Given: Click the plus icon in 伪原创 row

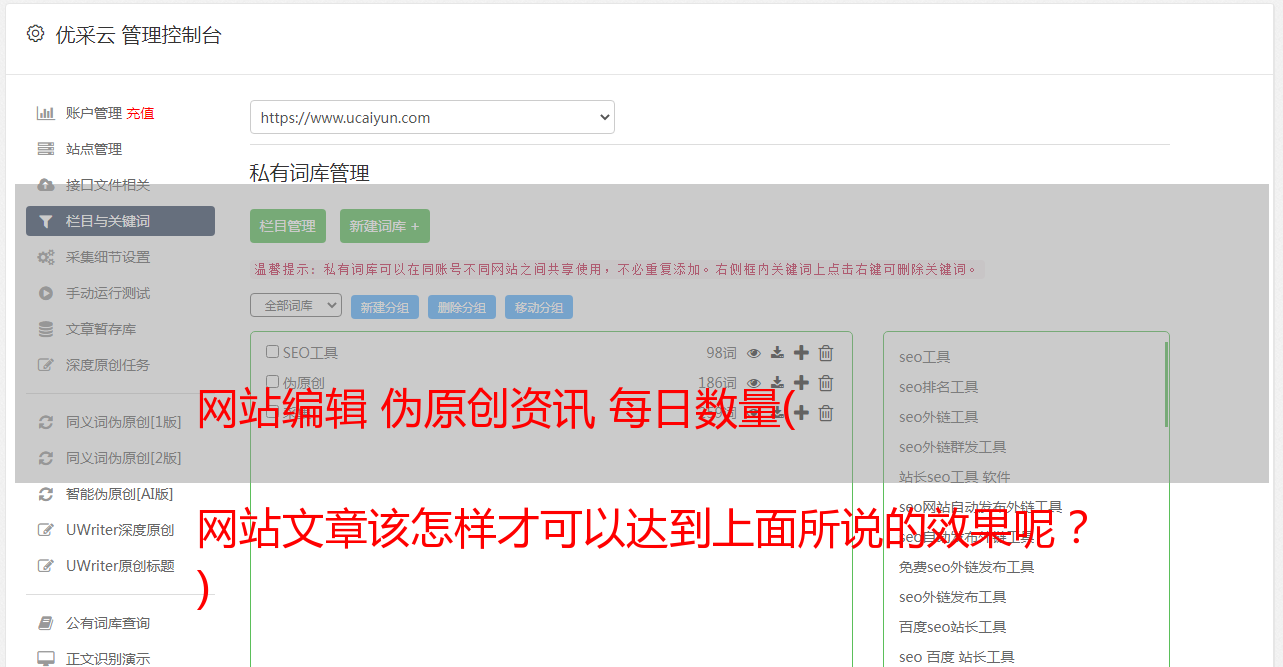Looking at the screenshot, I should (801, 382).
